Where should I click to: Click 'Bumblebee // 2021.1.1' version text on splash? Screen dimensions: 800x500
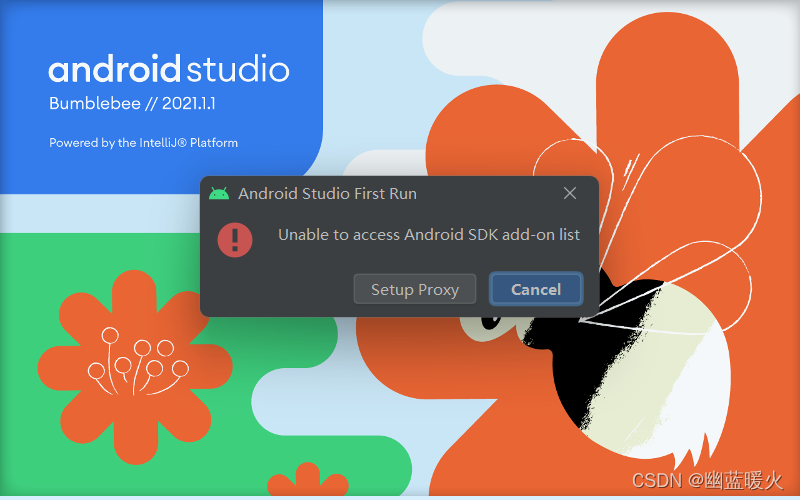(132, 104)
